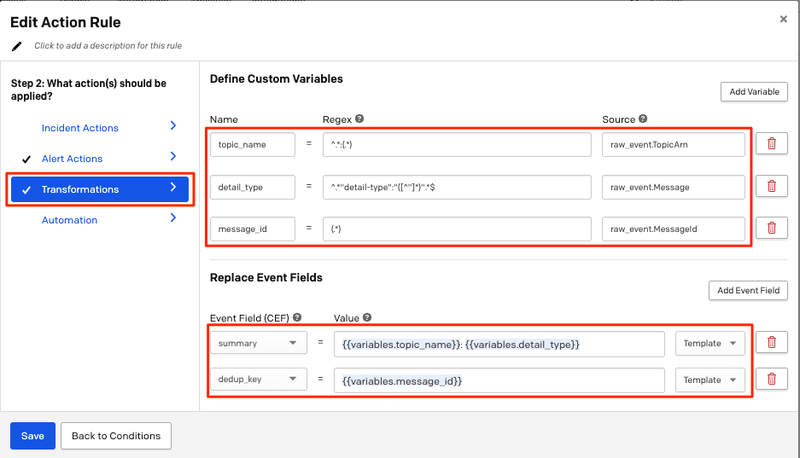Click to add a rule description

point(108,46)
